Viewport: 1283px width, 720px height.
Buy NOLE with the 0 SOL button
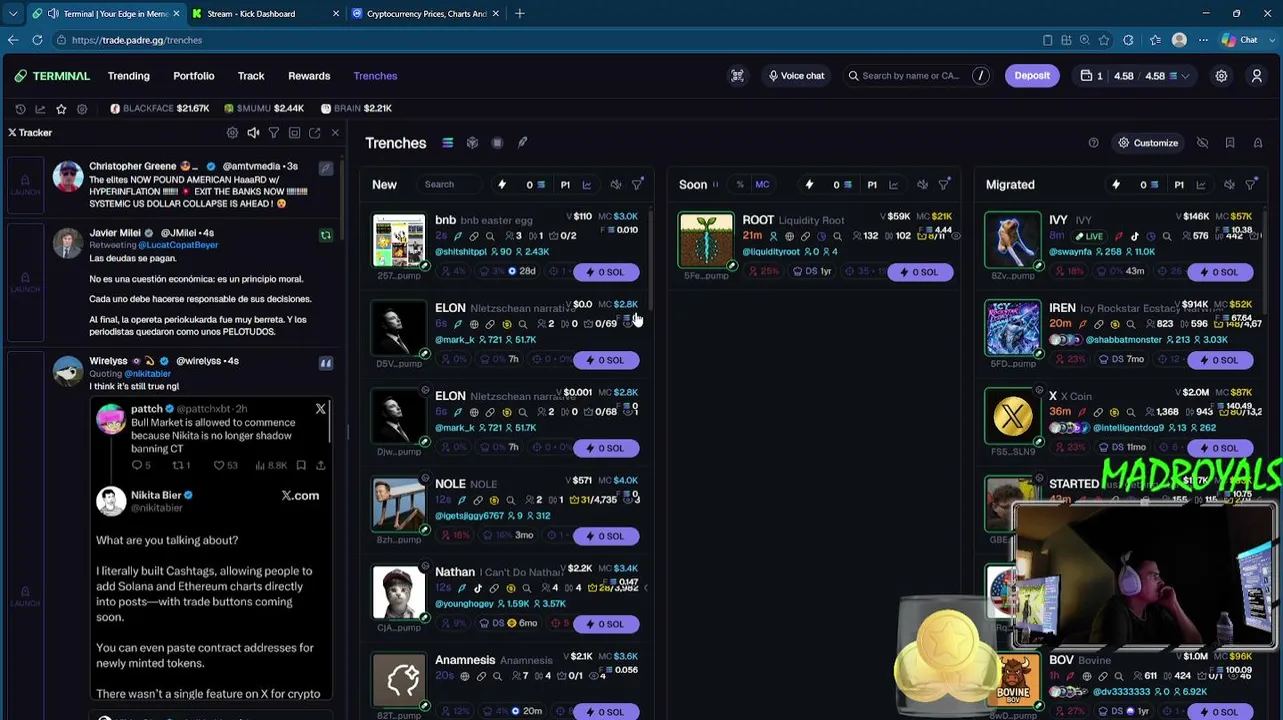(x=606, y=536)
